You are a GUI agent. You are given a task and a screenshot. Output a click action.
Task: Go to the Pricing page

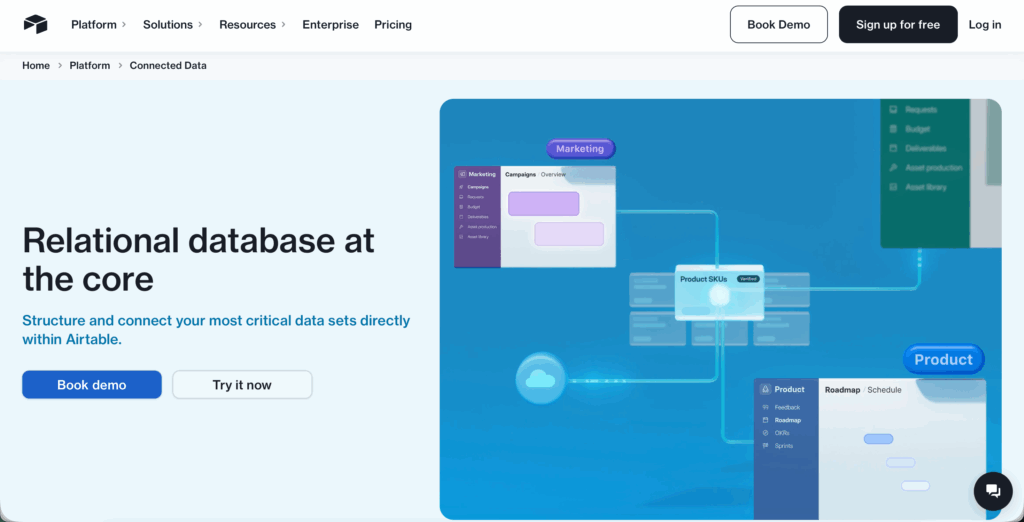393,24
